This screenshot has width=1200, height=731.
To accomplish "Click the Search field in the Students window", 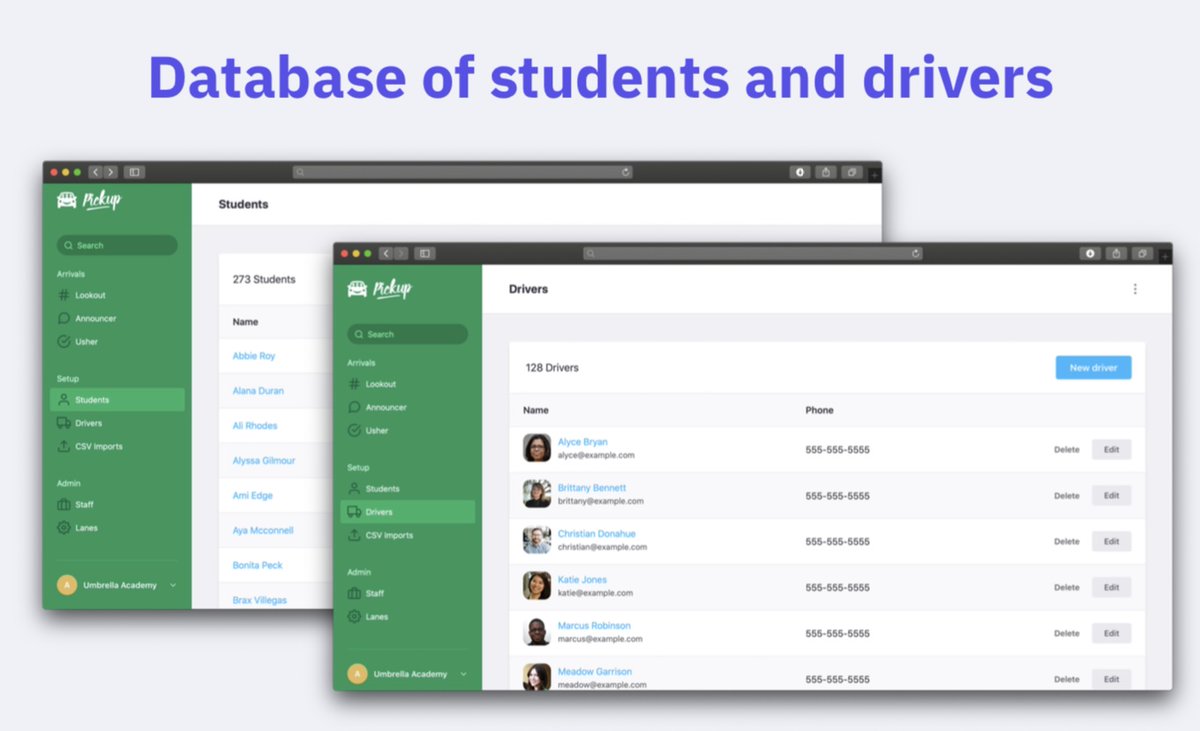I will click(x=117, y=245).
